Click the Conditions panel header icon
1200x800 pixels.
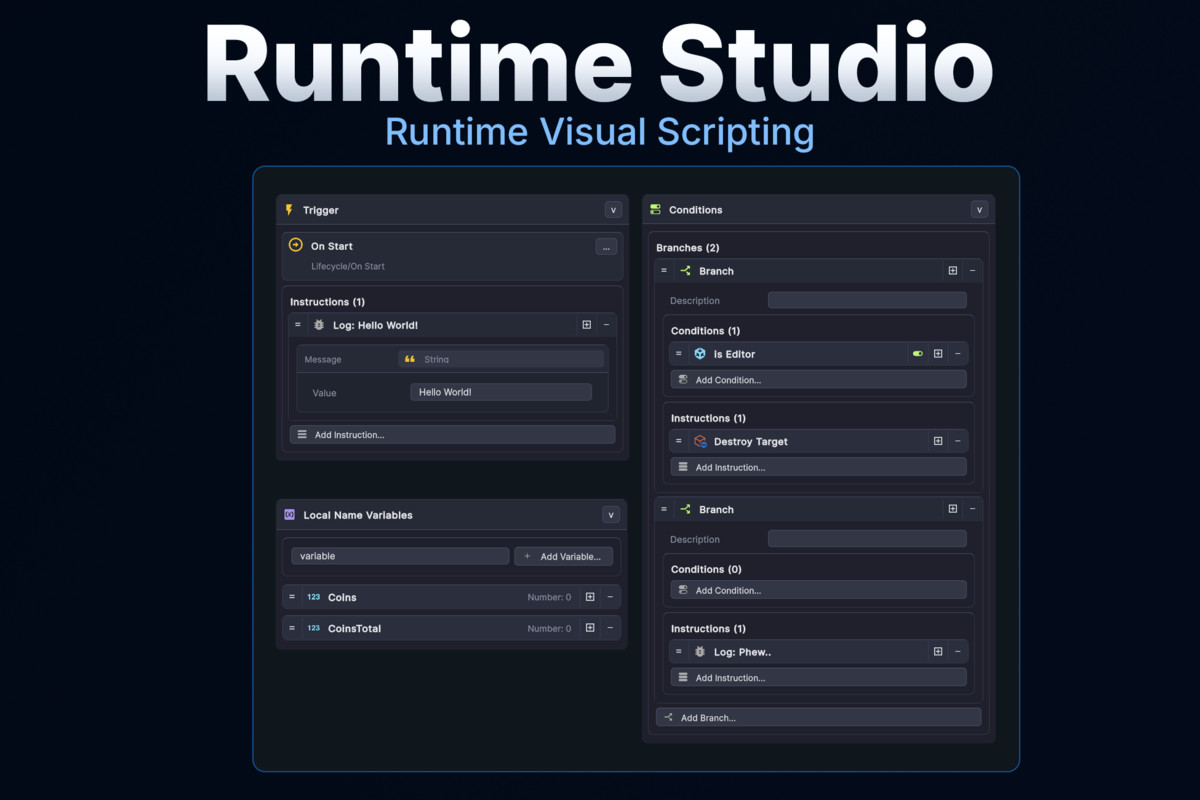(x=655, y=210)
